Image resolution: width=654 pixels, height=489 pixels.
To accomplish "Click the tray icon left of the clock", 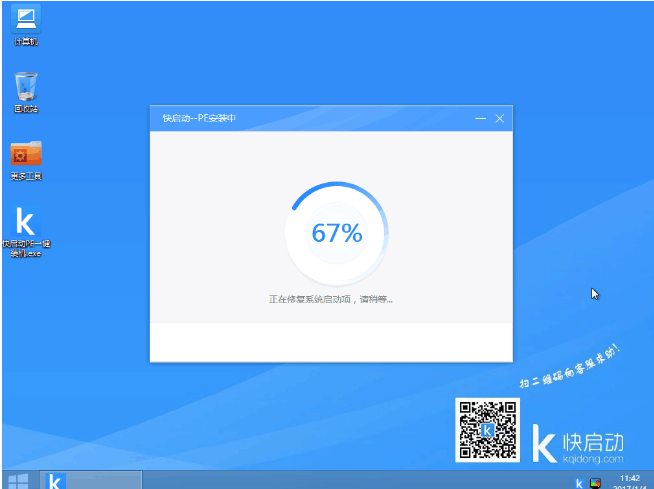I will [x=596, y=482].
